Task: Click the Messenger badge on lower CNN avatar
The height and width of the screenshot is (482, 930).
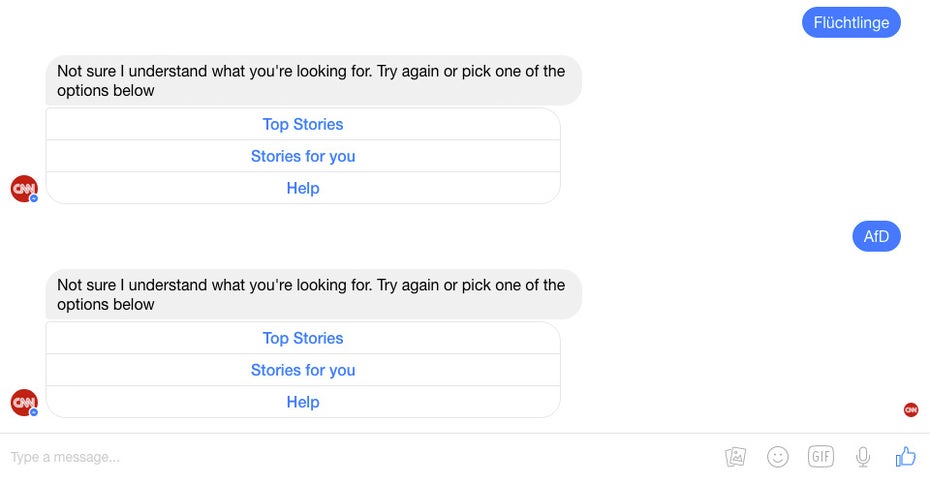Action: pyautogui.click(x=34, y=412)
